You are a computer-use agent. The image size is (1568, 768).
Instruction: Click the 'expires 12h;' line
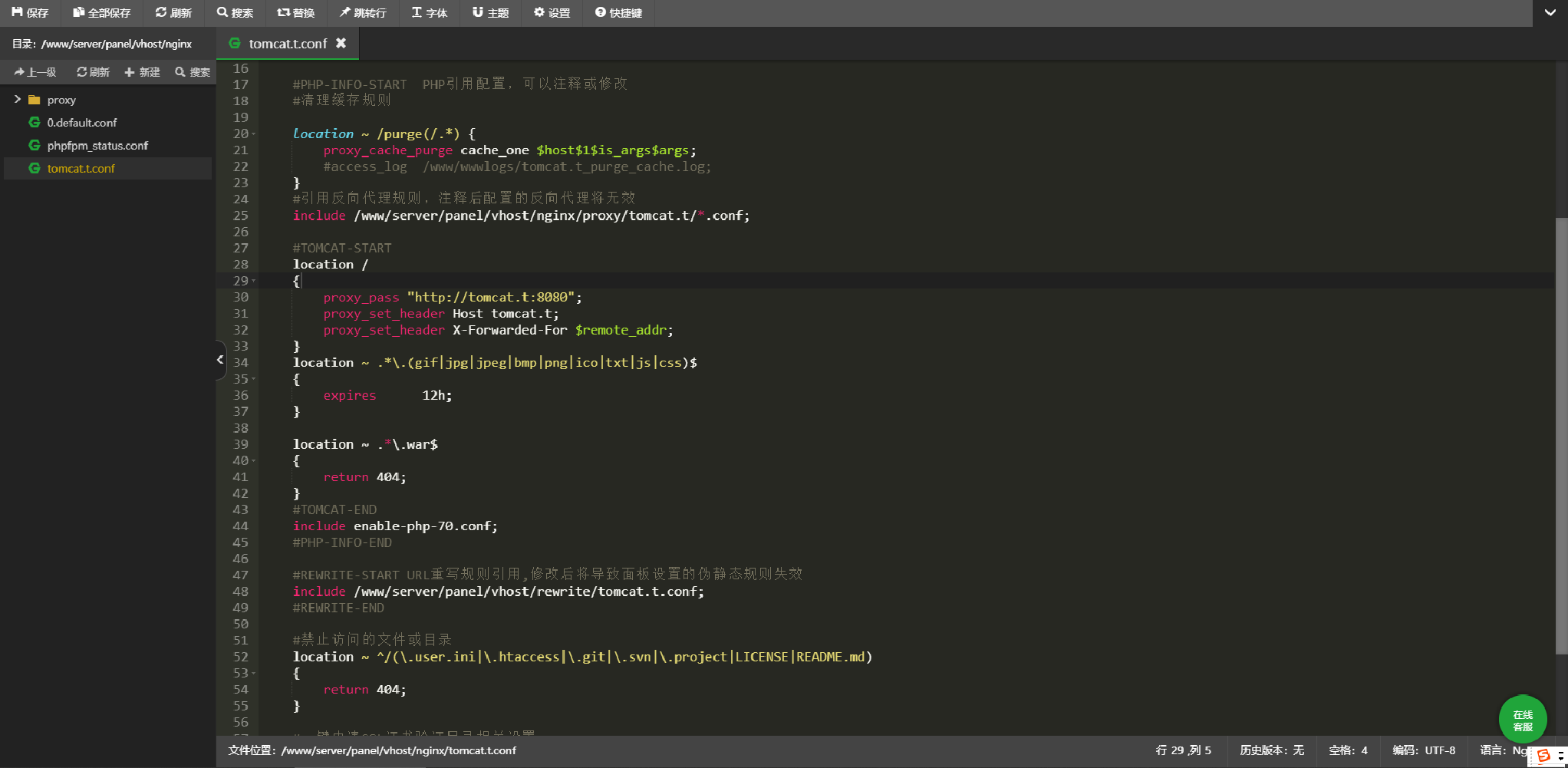click(387, 396)
